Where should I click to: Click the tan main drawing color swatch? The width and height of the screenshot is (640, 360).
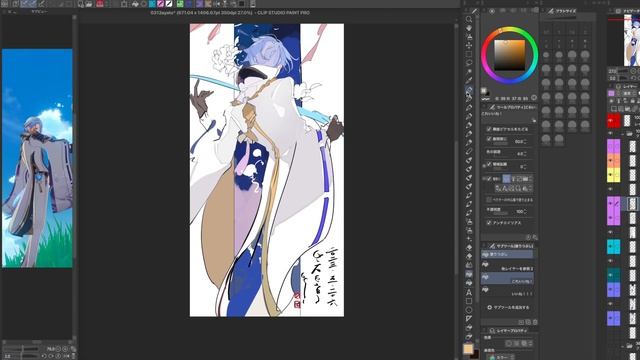[468, 349]
